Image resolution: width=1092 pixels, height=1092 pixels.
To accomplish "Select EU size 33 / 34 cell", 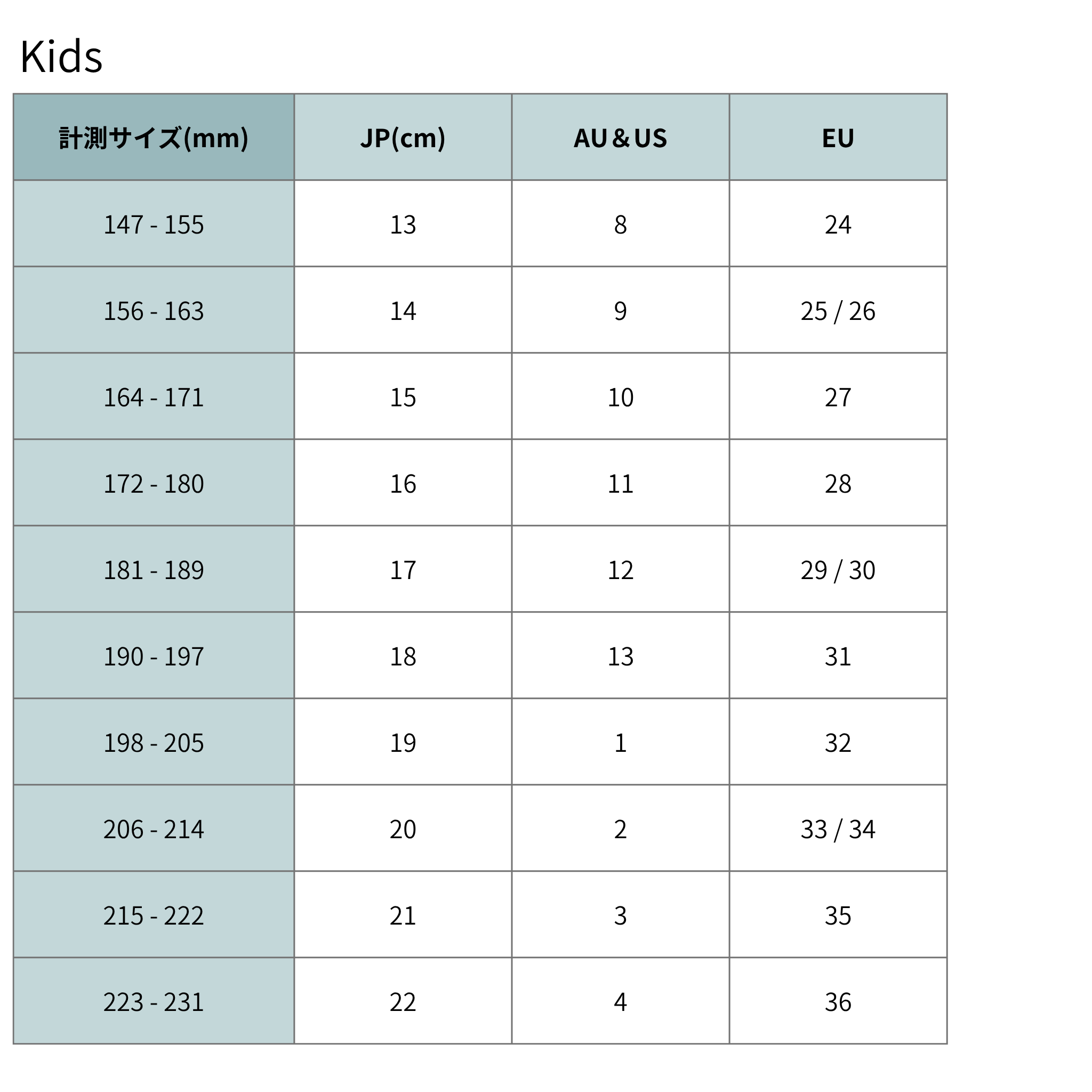I will [x=838, y=829].
